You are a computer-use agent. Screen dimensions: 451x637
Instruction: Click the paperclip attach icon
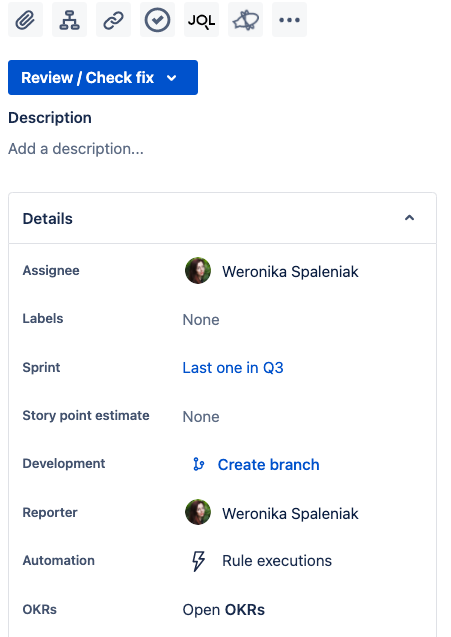(x=25, y=20)
